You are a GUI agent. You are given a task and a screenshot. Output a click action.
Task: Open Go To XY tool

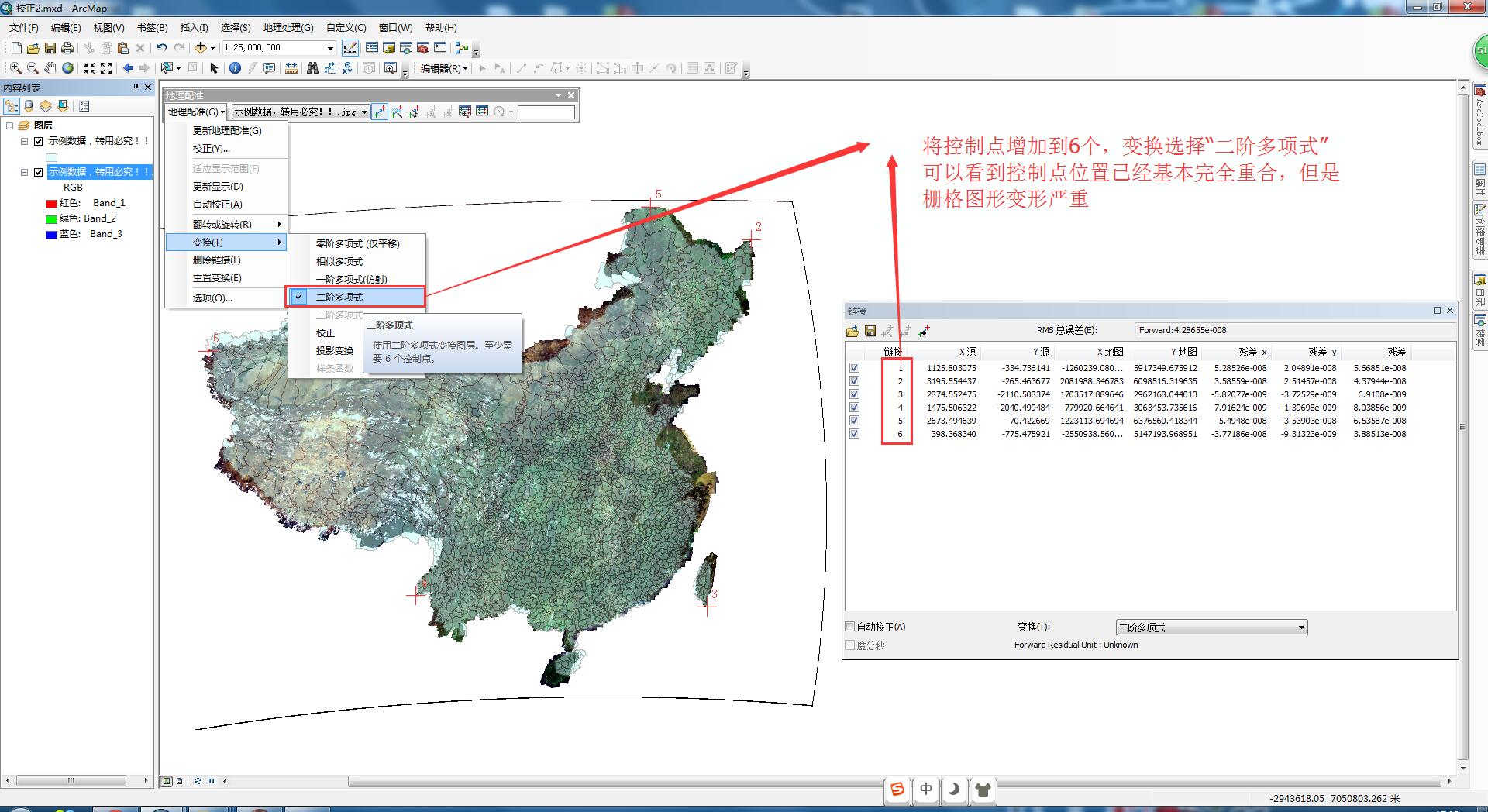pyautogui.click(x=347, y=68)
